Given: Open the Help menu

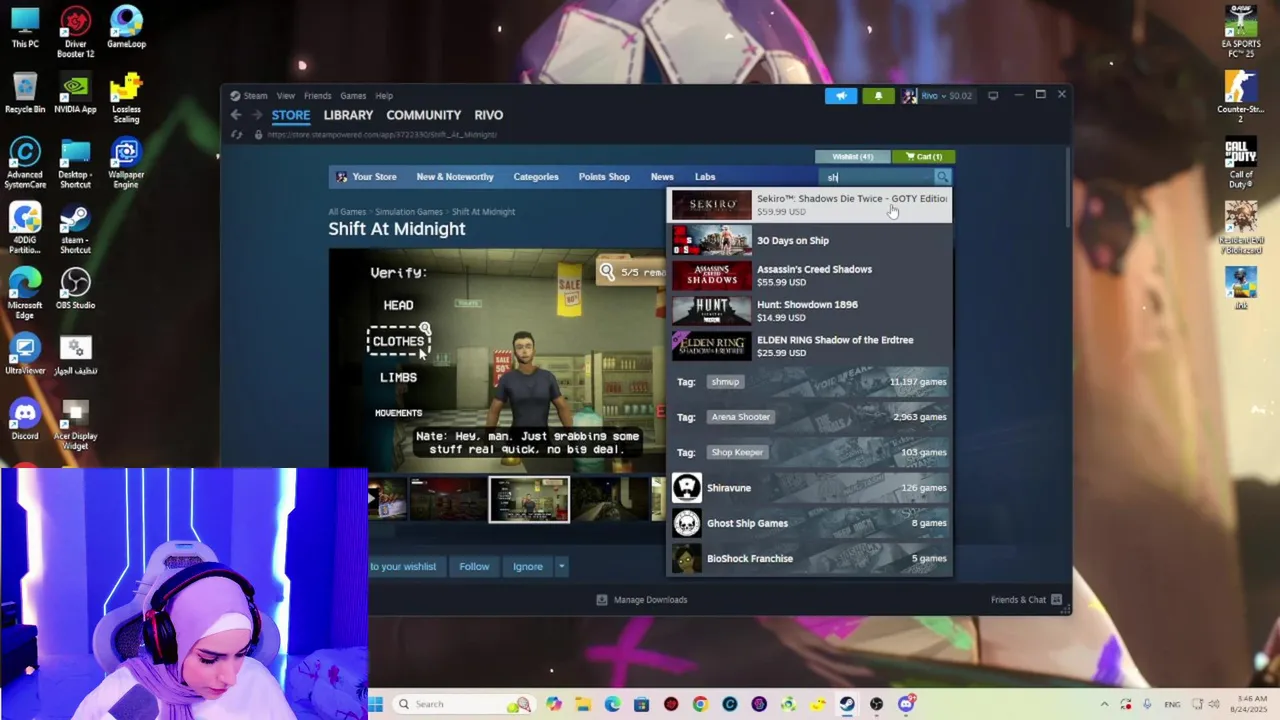Looking at the screenshot, I should 384,96.
